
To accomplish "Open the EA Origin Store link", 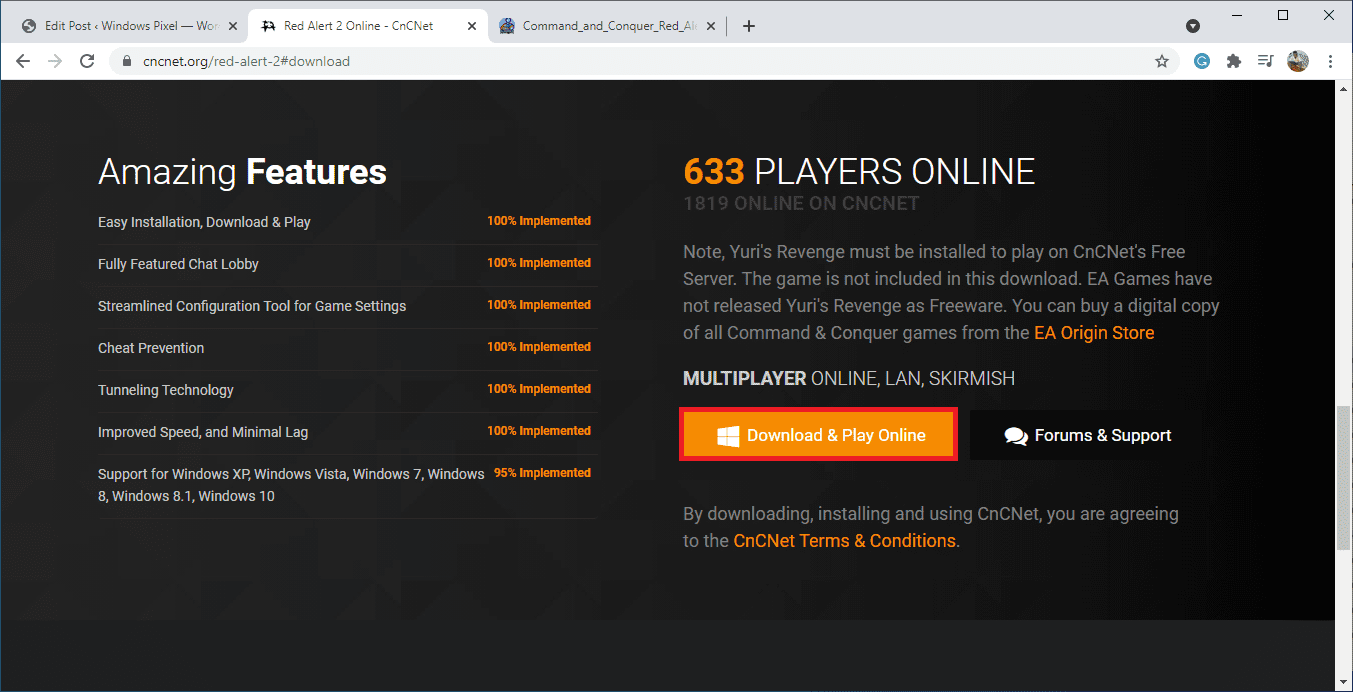I will (1094, 332).
